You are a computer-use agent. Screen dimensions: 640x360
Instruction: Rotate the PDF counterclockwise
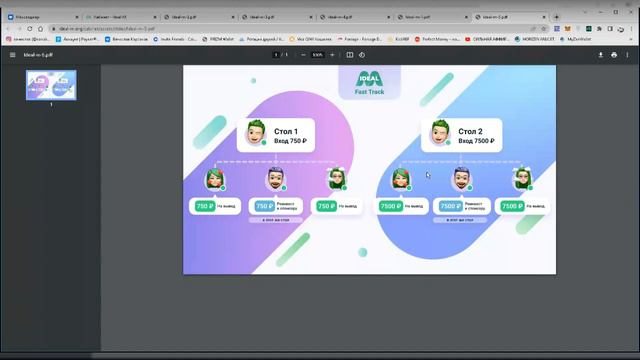click(x=362, y=55)
